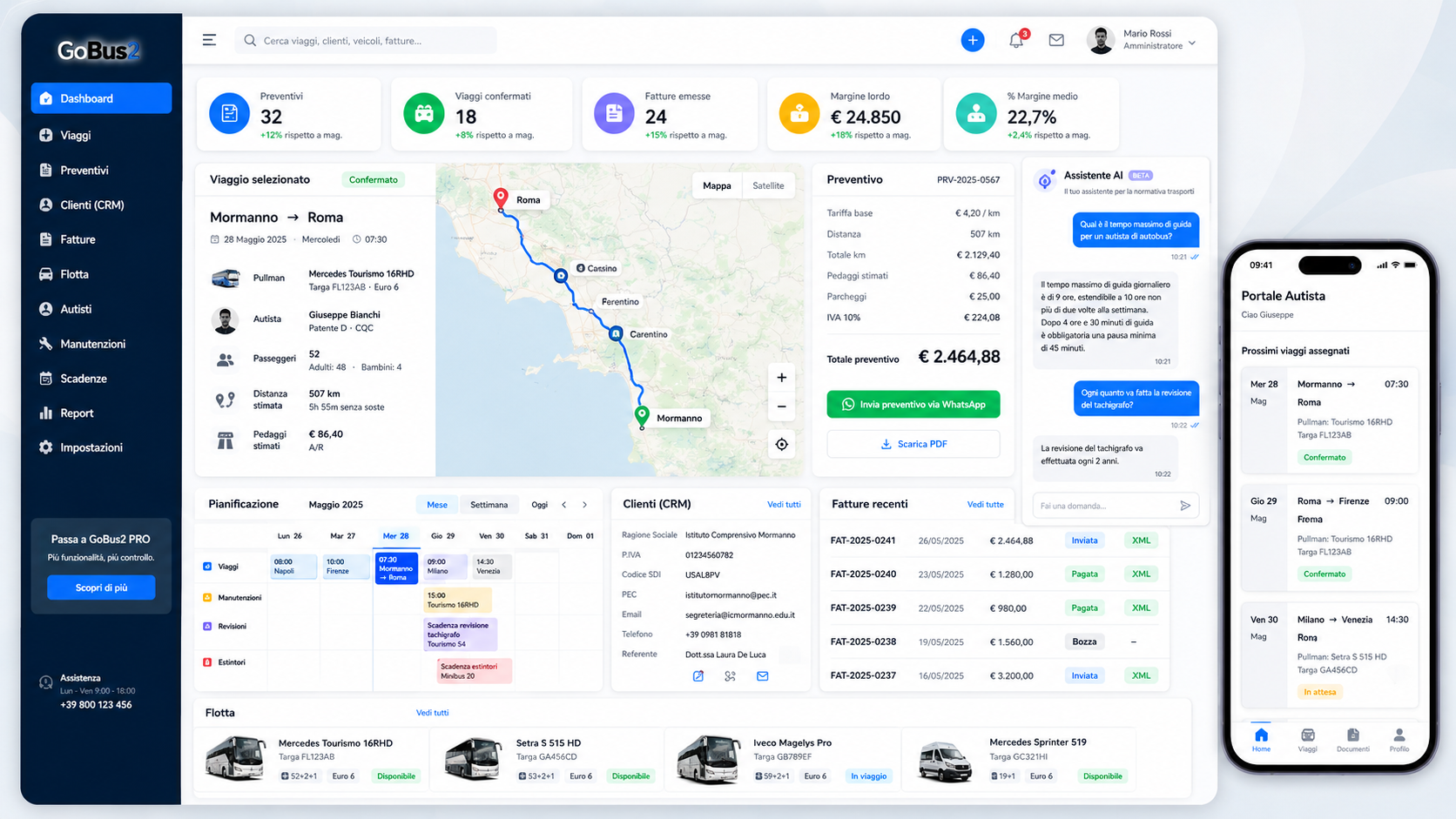Viewport: 1456px width, 819px height.
Task: Toggle Manutenzioni checkbox in Pianificazione
Action: point(207,597)
